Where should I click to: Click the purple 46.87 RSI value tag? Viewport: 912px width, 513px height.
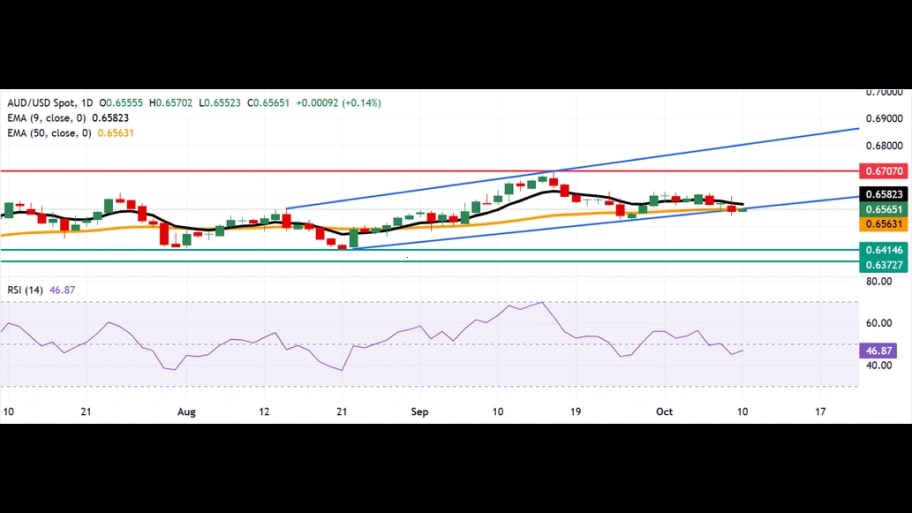(880, 351)
